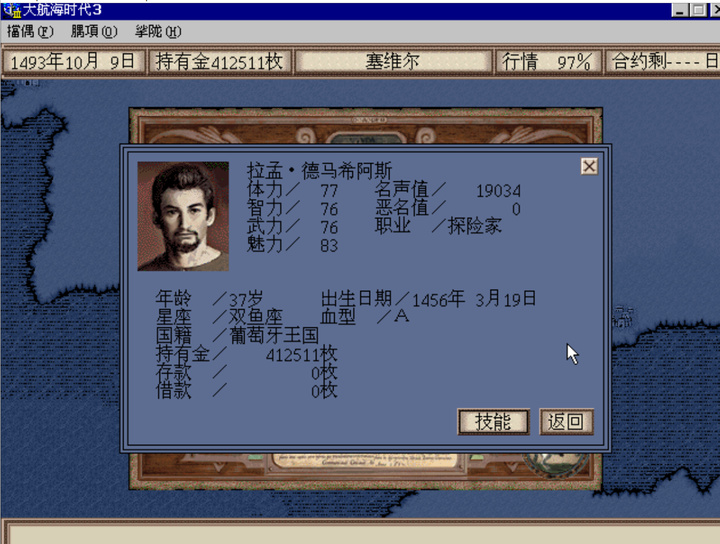Open the second menu labeled (O)

pyautogui.click(x=94, y=32)
